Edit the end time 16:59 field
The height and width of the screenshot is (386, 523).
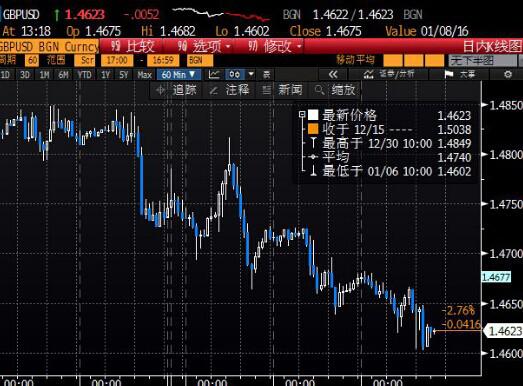coord(163,60)
